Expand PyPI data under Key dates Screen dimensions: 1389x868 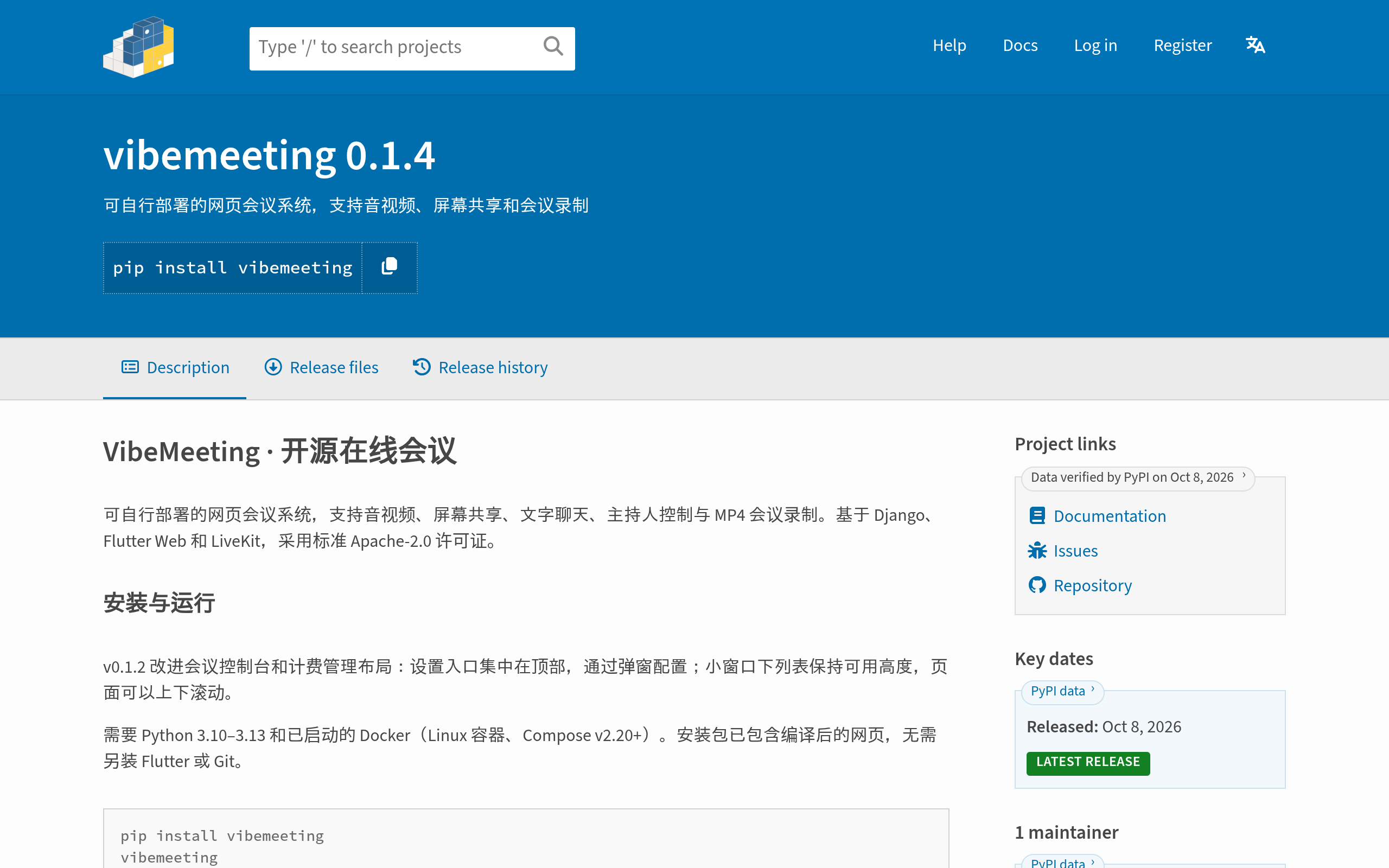click(1062, 691)
